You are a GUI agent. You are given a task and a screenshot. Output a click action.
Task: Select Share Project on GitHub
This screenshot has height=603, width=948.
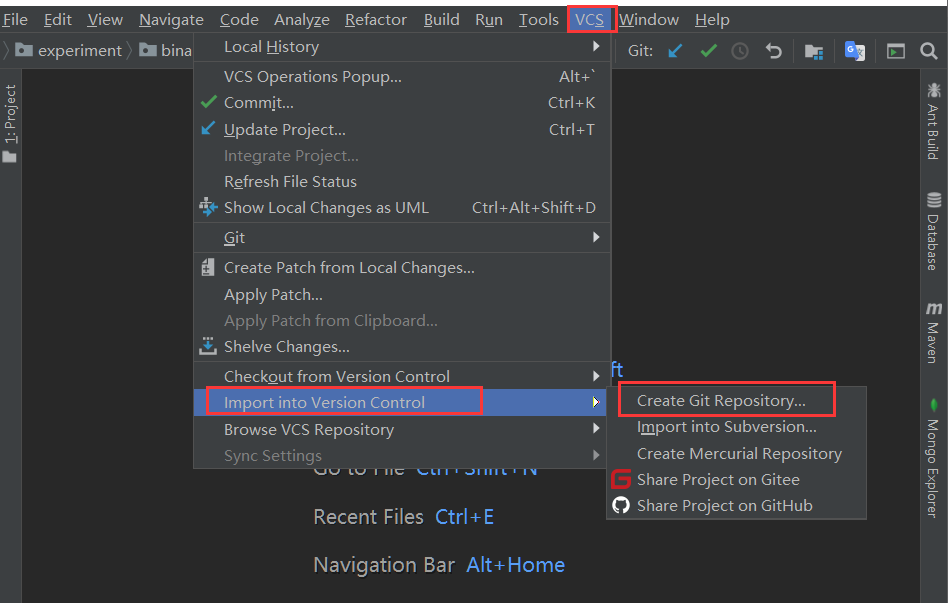point(736,506)
